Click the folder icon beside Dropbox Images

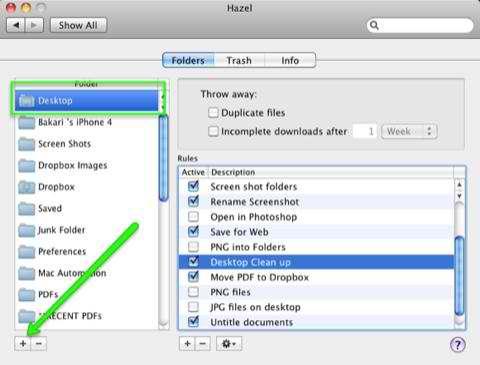(27, 166)
